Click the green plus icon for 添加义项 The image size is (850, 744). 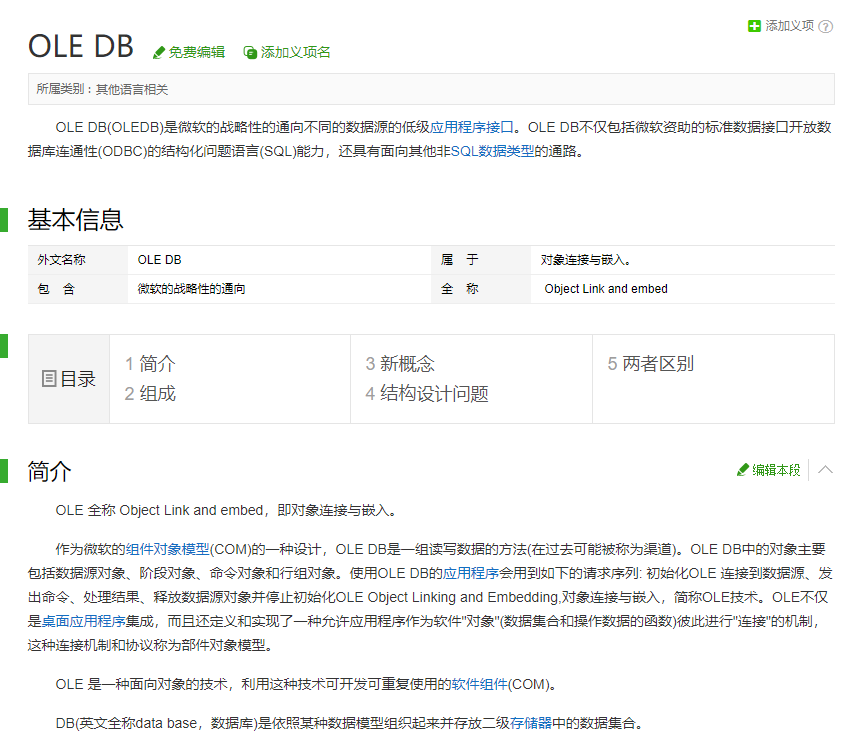click(754, 26)
